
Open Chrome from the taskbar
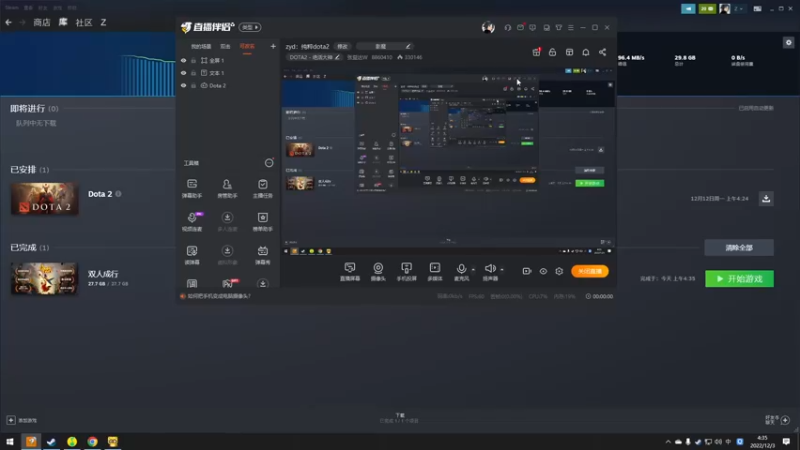coord(92,442)
